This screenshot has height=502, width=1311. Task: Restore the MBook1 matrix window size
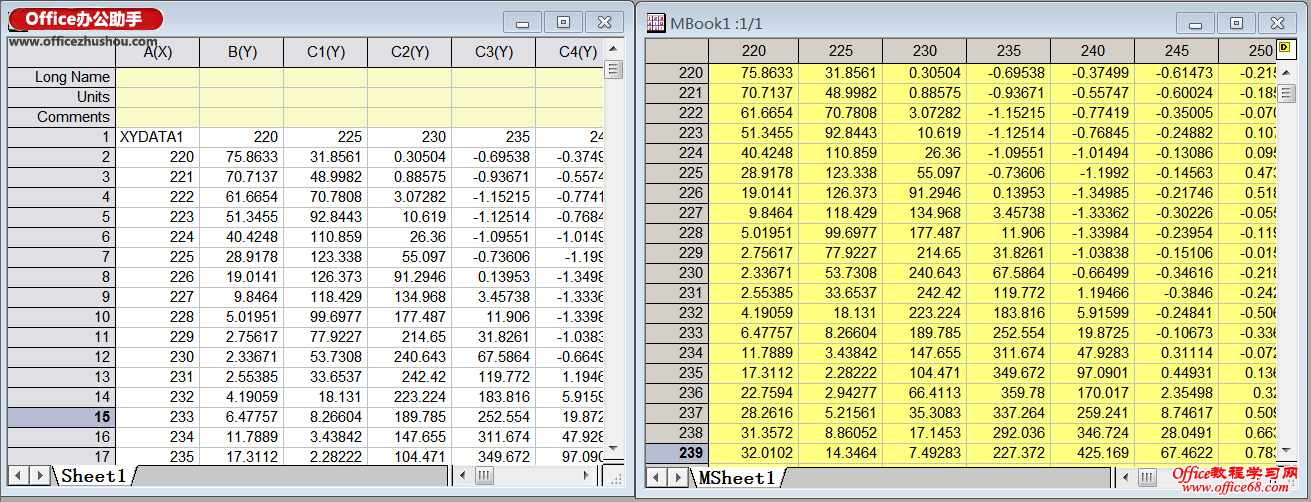click(1236, 23)
